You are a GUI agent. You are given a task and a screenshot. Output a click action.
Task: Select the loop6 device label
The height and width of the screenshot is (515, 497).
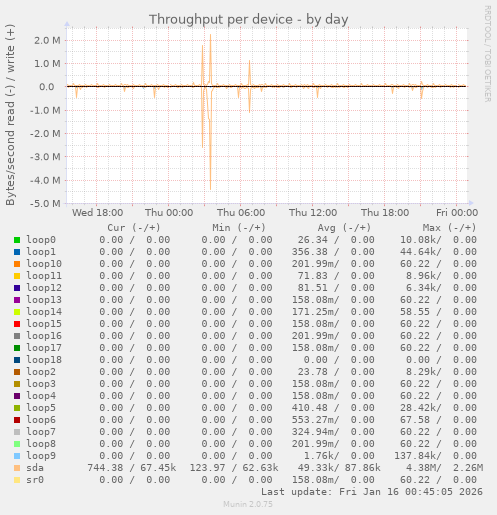click(41, 420)
